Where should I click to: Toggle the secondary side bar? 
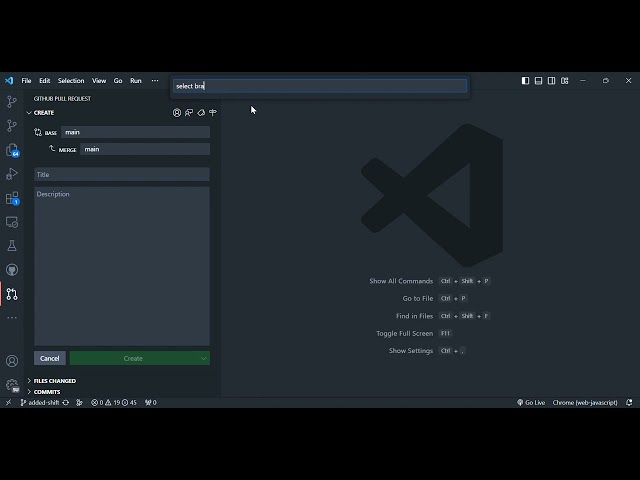tap(551, 81)
